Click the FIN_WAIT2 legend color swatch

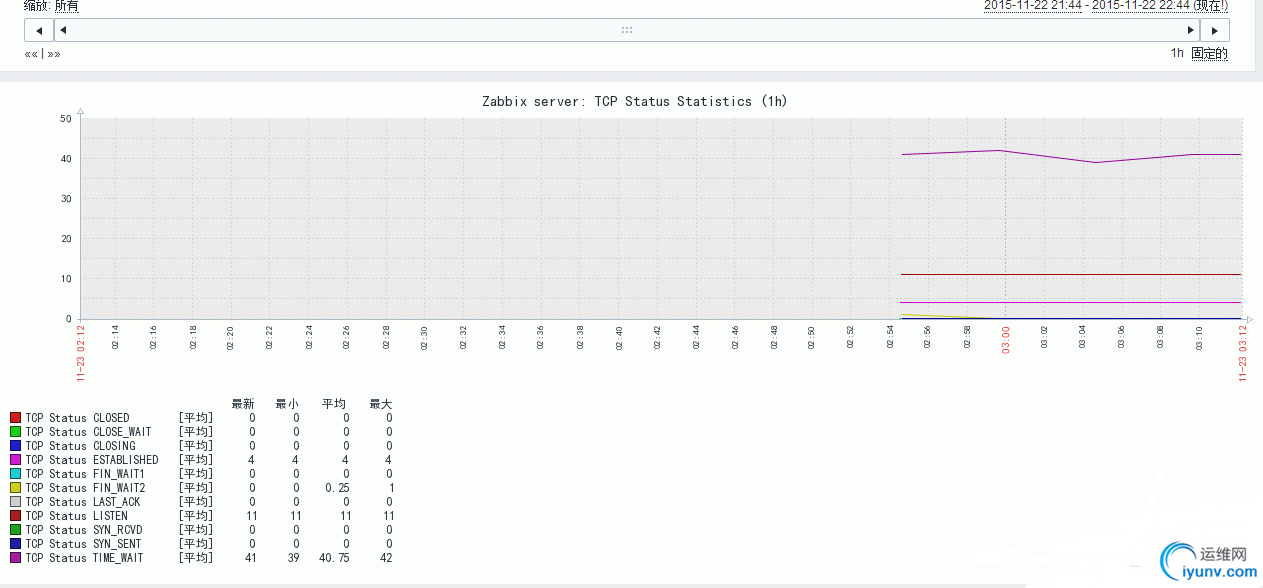coord(16,488)
